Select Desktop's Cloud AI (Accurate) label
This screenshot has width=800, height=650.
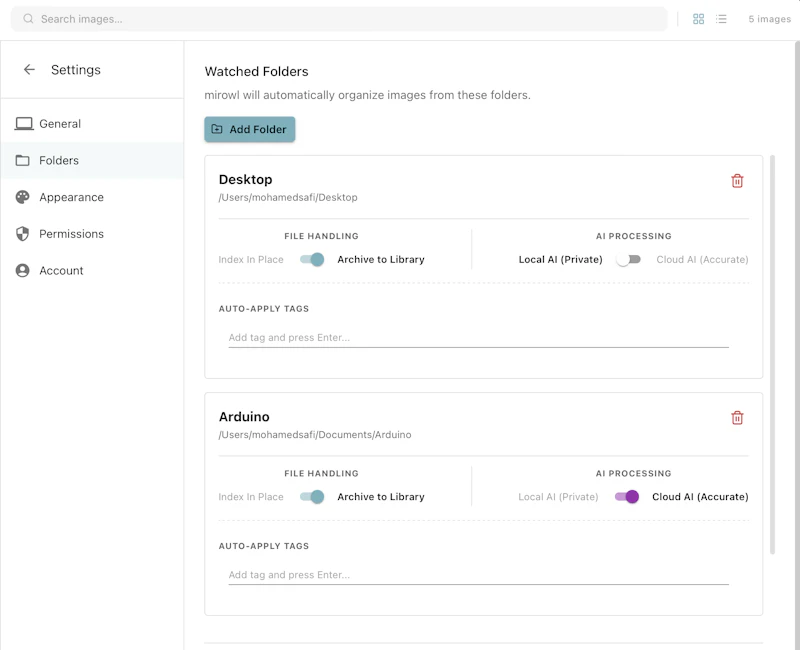[x=702, y=259]
